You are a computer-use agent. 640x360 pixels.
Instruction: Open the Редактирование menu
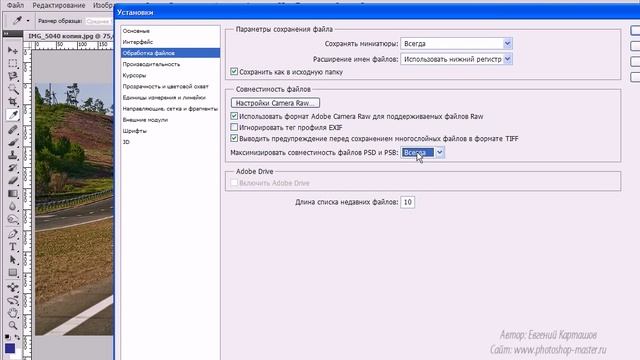pyautogui.click(x=59, y=5)
